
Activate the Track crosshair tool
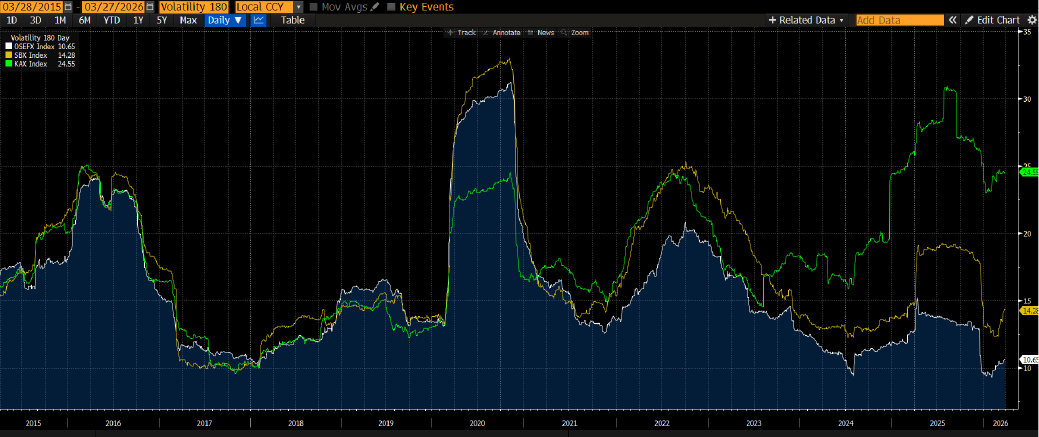coord(461,33)
